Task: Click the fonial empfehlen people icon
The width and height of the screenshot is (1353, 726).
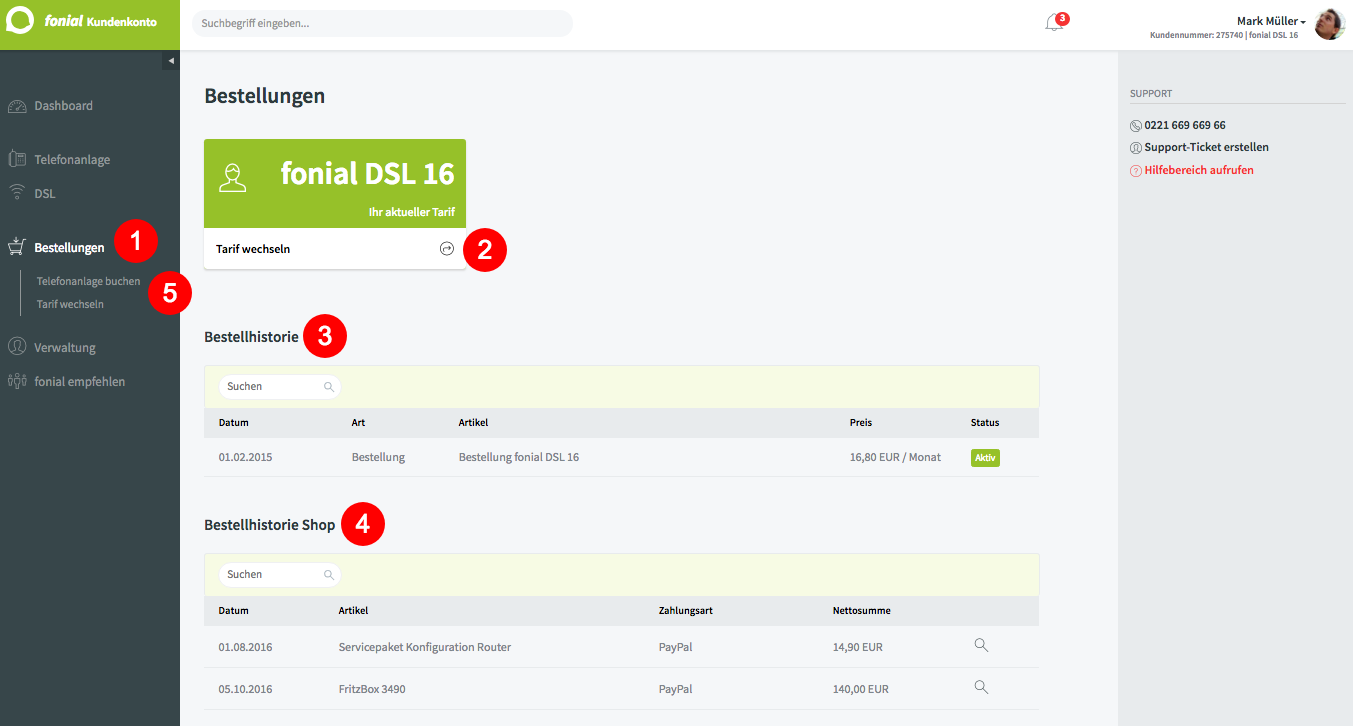Action: pos(16,381)
